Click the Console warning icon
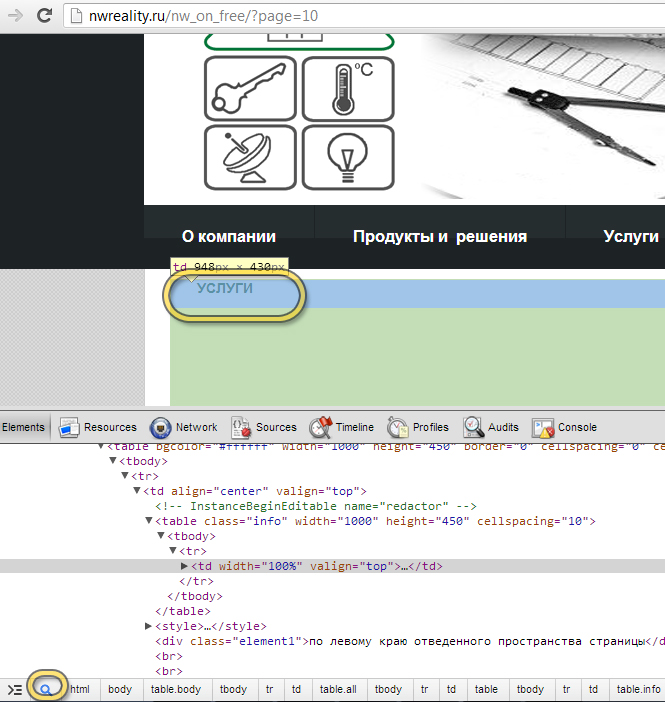 (543, 428)
